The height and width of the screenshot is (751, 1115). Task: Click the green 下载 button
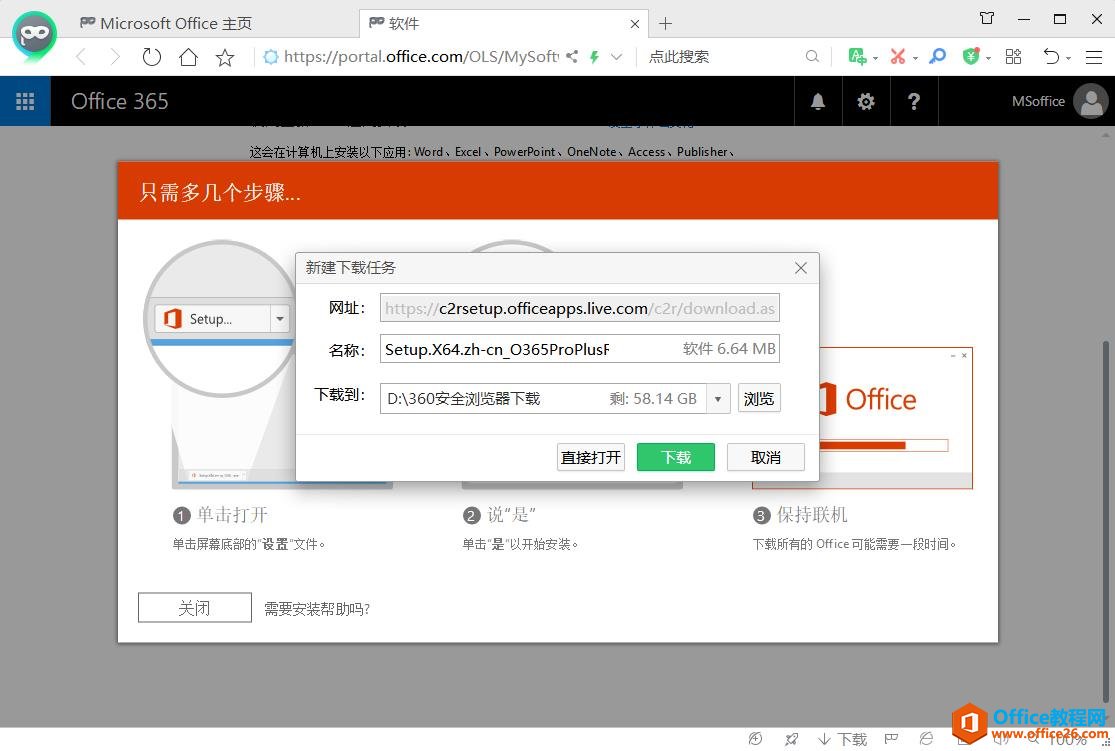coord(676,457)
